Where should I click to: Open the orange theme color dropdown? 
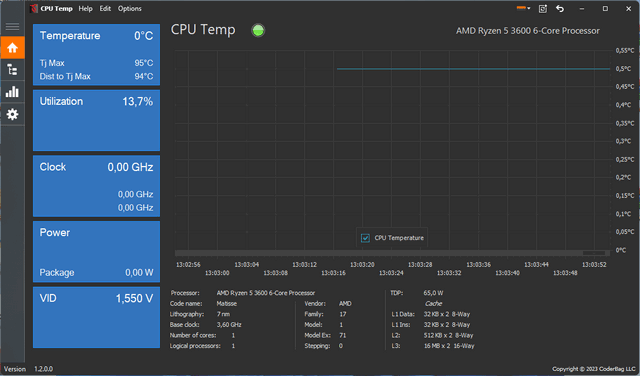[523, 8]
